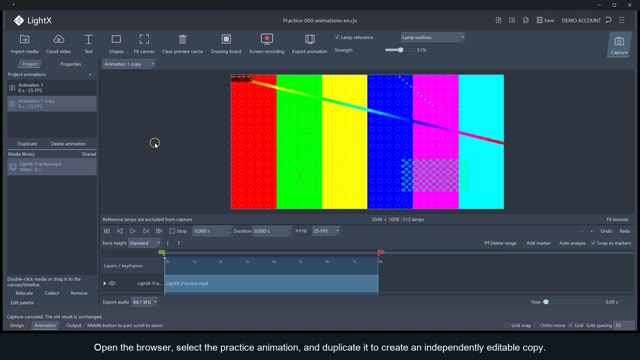Open the Lamp outlines dropdown
640x360 pixels.
[x=432, y=37]
